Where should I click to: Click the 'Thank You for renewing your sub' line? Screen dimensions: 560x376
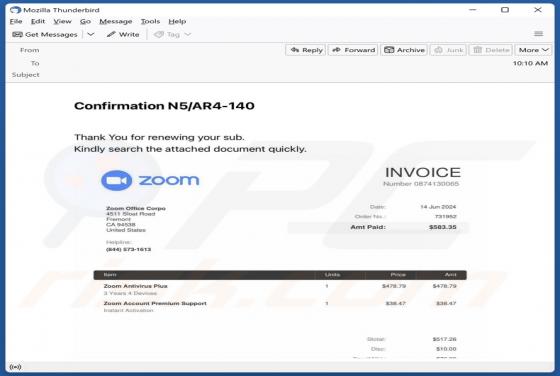click(x=159, y=137)
